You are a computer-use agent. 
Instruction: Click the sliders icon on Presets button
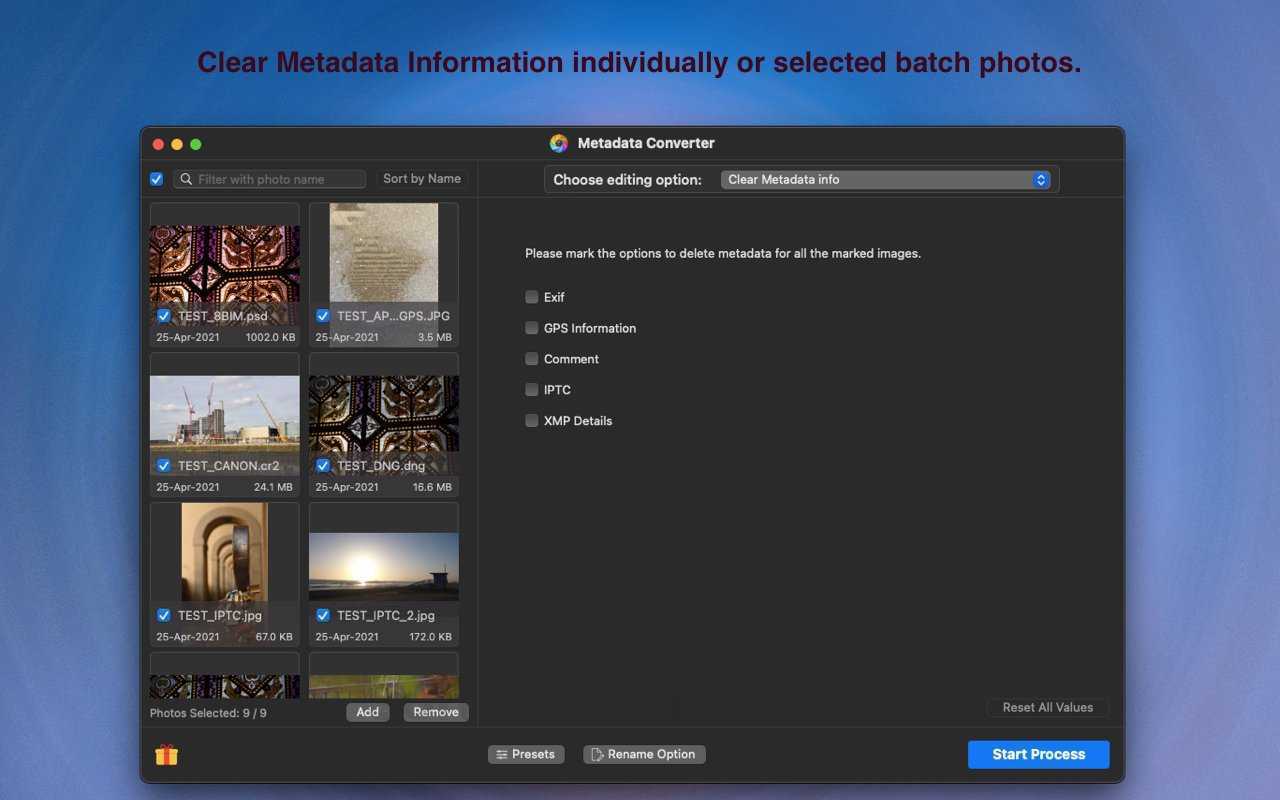pyautogui.click(x=501, y=755)
